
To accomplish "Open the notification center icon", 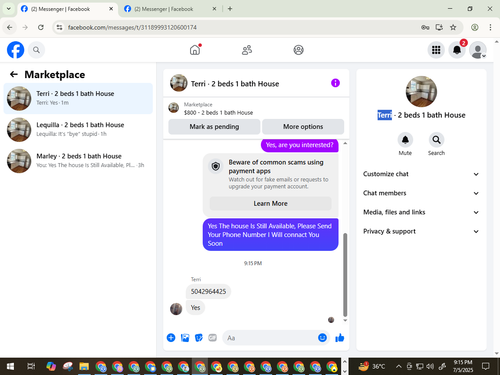I will click(x=486, y=367).
